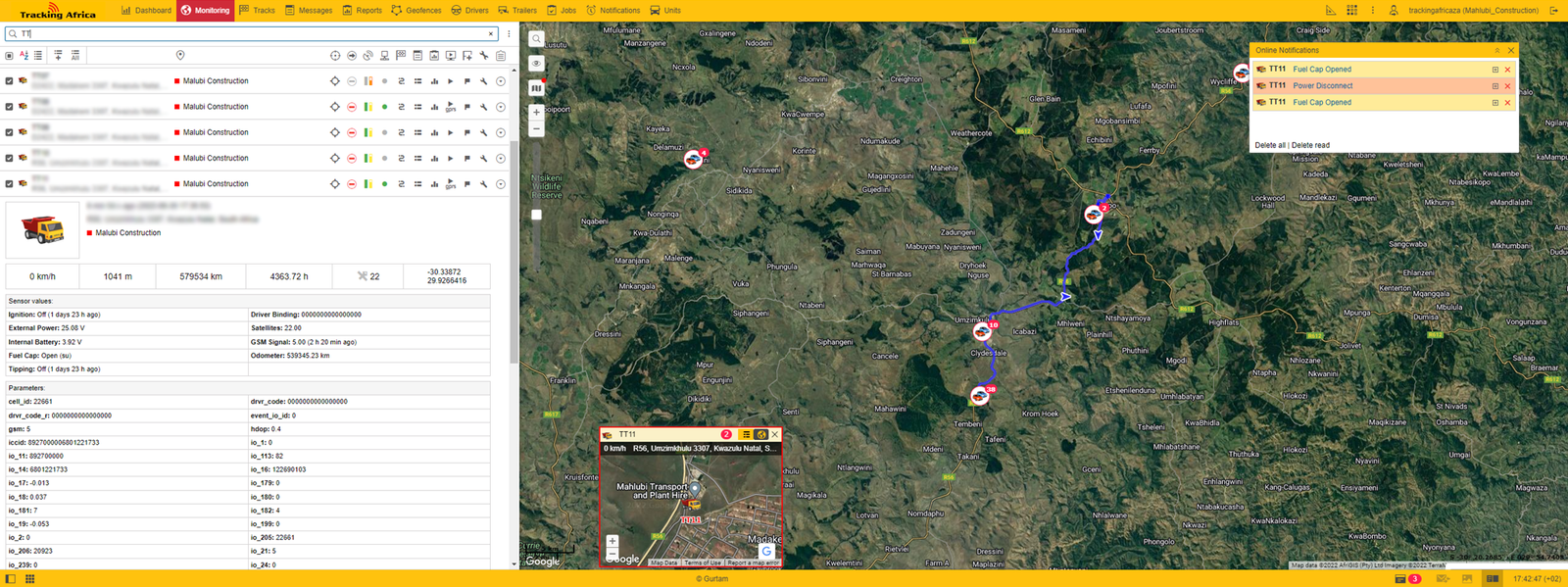1568x587 pixels.
Task: Open search options three-dot menu
Action: (509, 33)
